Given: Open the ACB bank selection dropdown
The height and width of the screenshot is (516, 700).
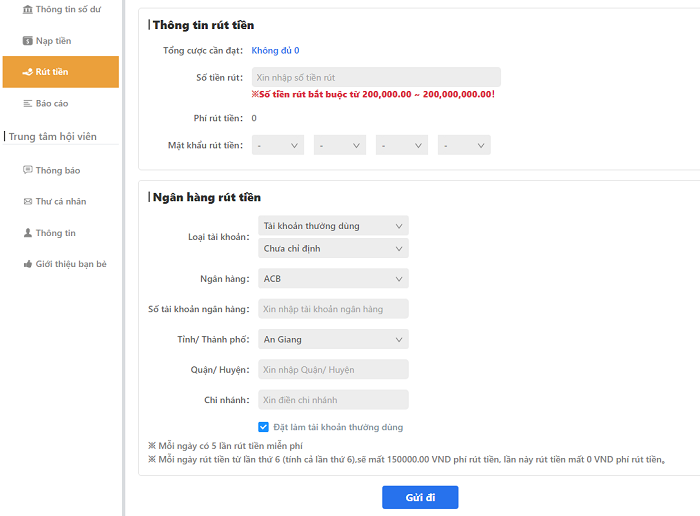Looking at the screenshot, I should (x=333, y=279).
